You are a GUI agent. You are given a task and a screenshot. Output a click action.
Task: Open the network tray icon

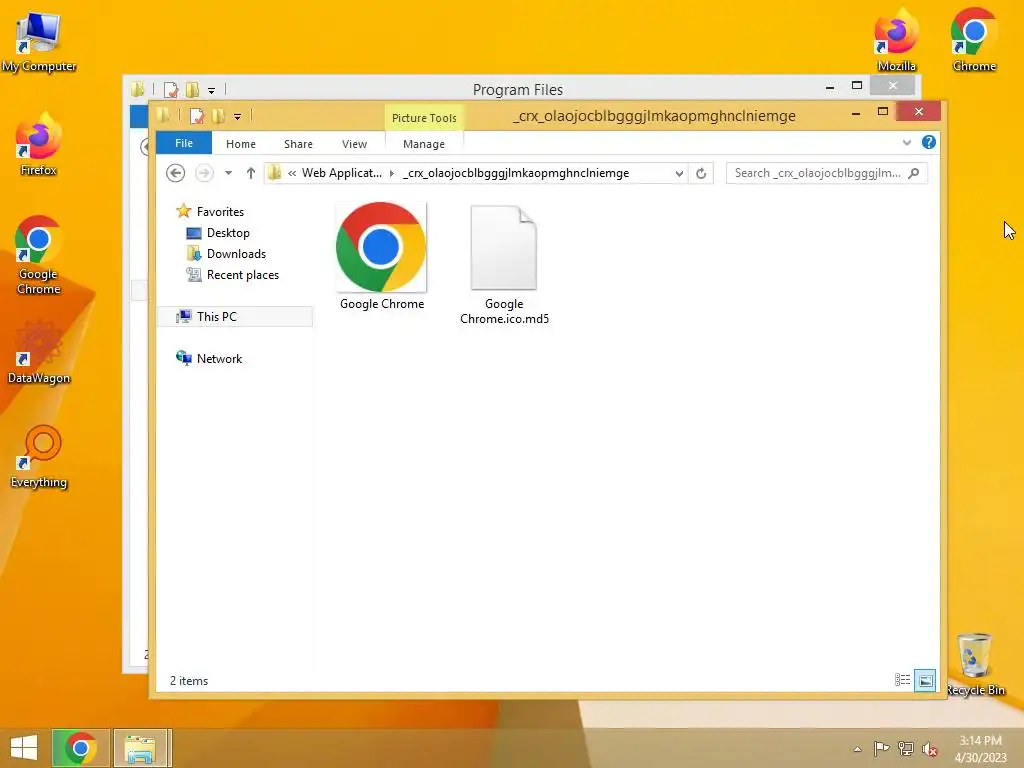tap(906, 748)
